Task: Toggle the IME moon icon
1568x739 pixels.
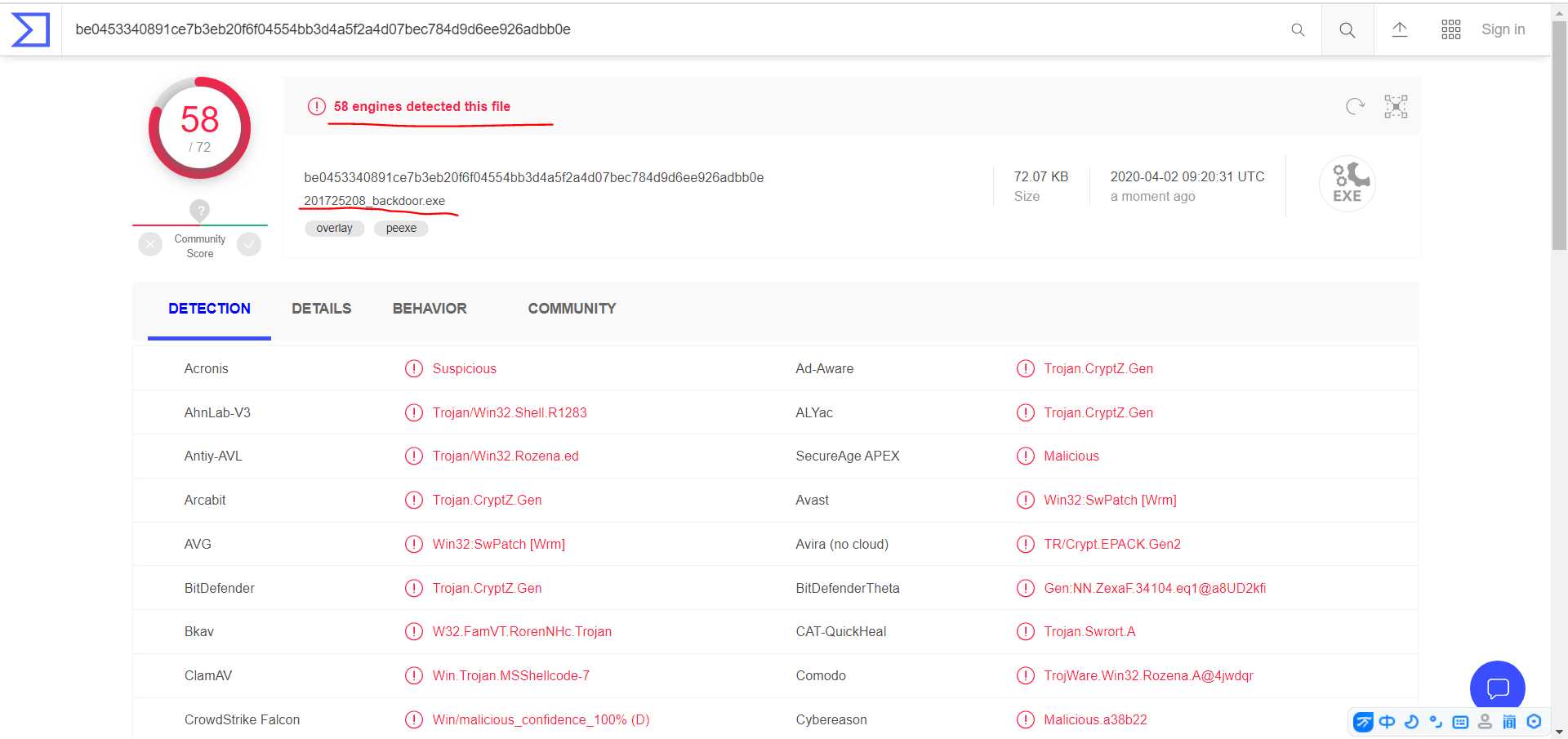Action: coord(1411,722)
